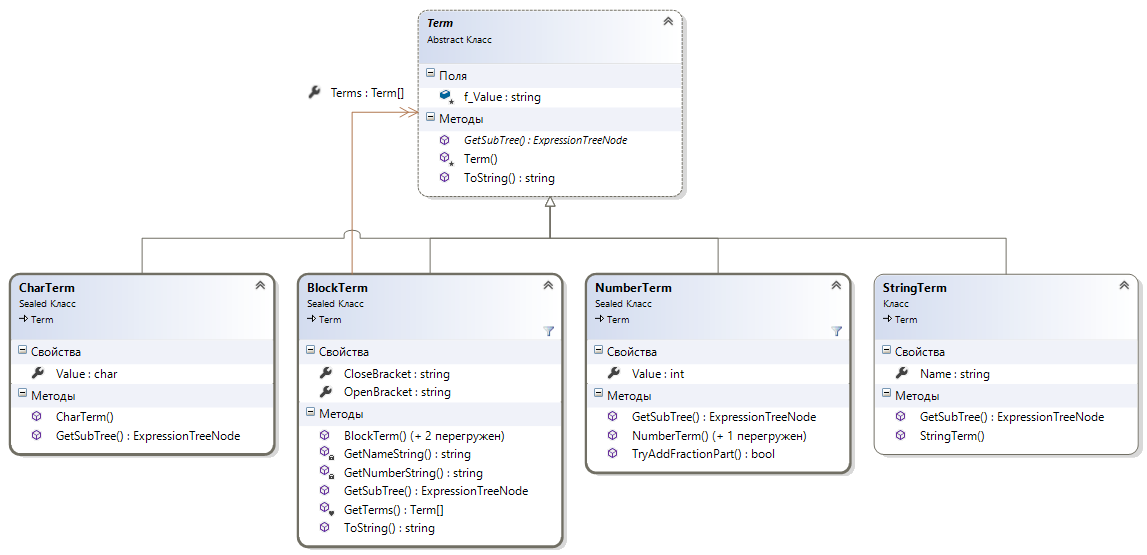Click the GetSubTree icon in NumberTerm
This screenshot has height=555, width=1147.
pyautogui.click(x=613, y=416)
